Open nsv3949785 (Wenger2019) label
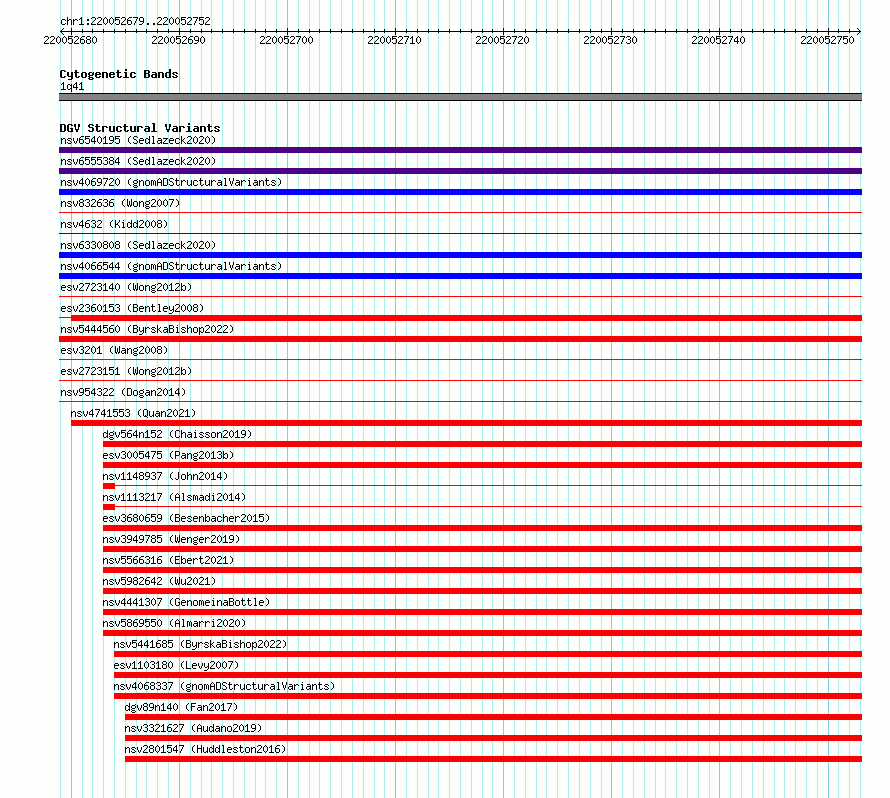This screenshot has height=798, width=890. [171, 539]
